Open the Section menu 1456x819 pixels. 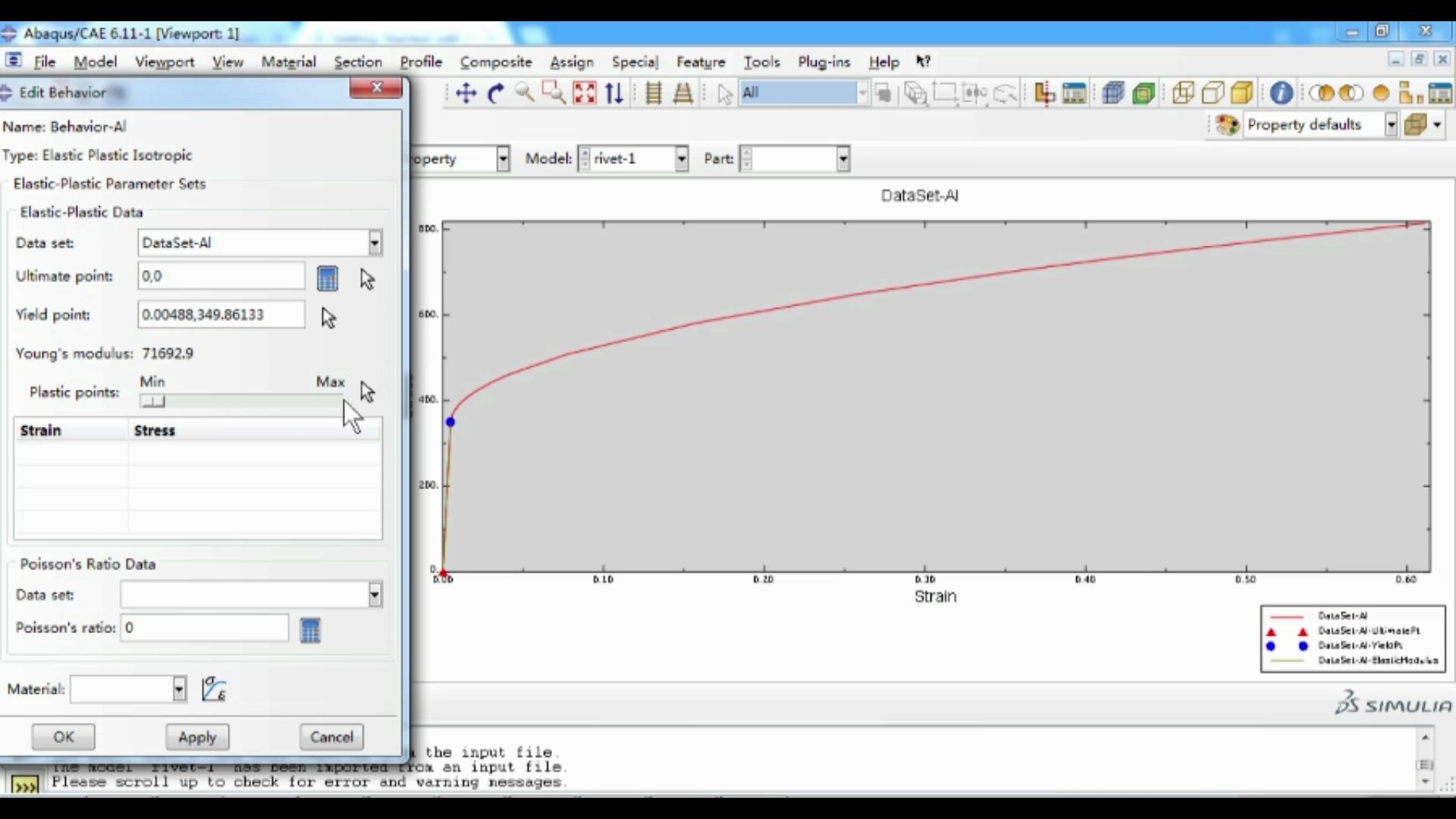(358, 61)
